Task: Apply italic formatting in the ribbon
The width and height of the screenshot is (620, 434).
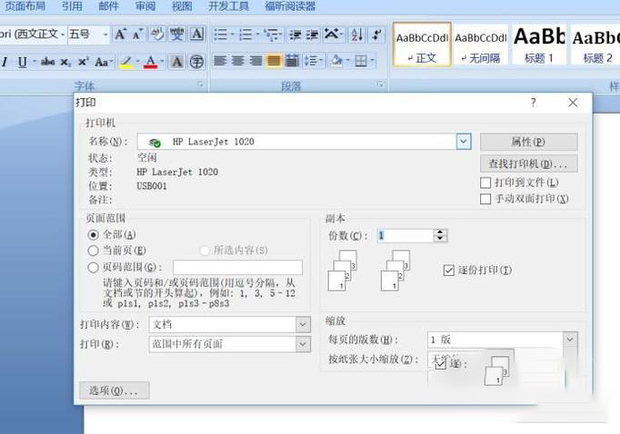Action: pyautogui.click(x=5, y=62)
